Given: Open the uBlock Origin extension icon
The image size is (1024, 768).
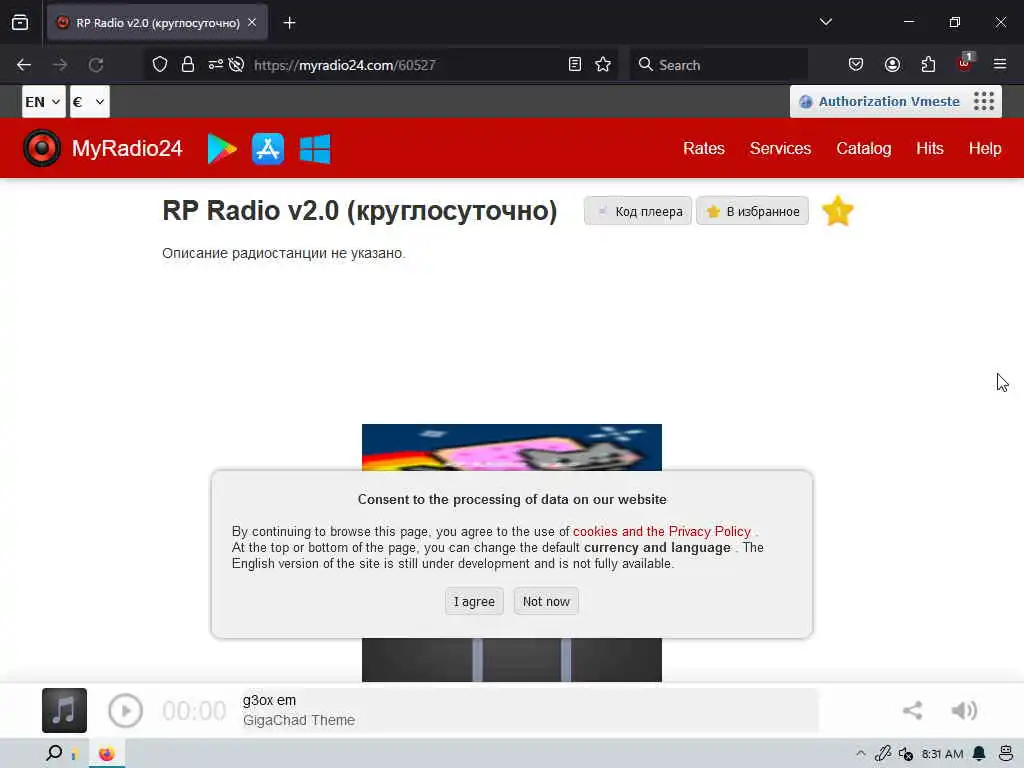Looking at the screenshot, I should tap(965, 63).
